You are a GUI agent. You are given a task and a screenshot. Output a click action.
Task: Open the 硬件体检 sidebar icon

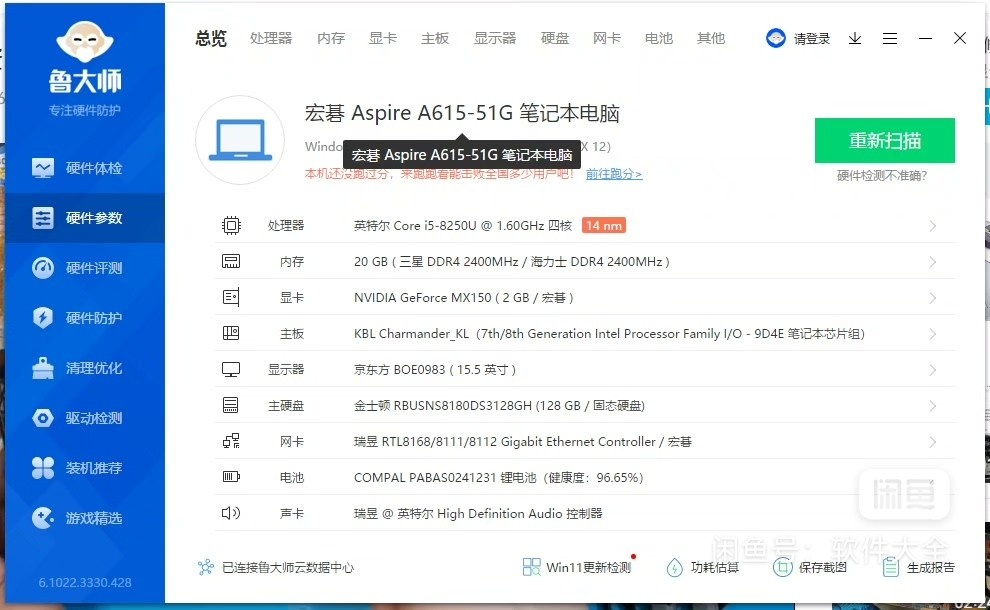tap(43, 168)
